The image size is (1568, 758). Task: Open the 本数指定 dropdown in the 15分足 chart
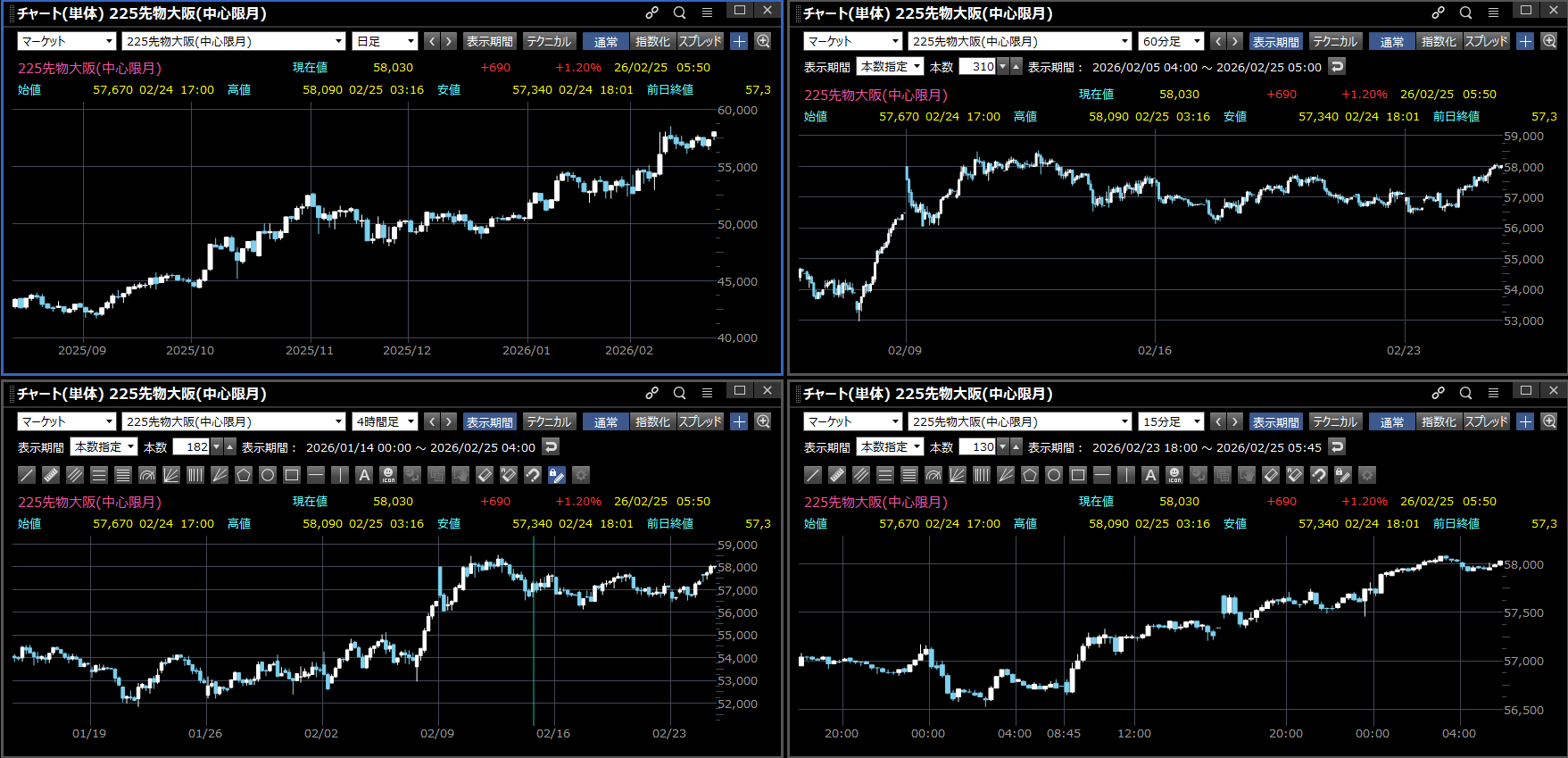coord(890,446)
